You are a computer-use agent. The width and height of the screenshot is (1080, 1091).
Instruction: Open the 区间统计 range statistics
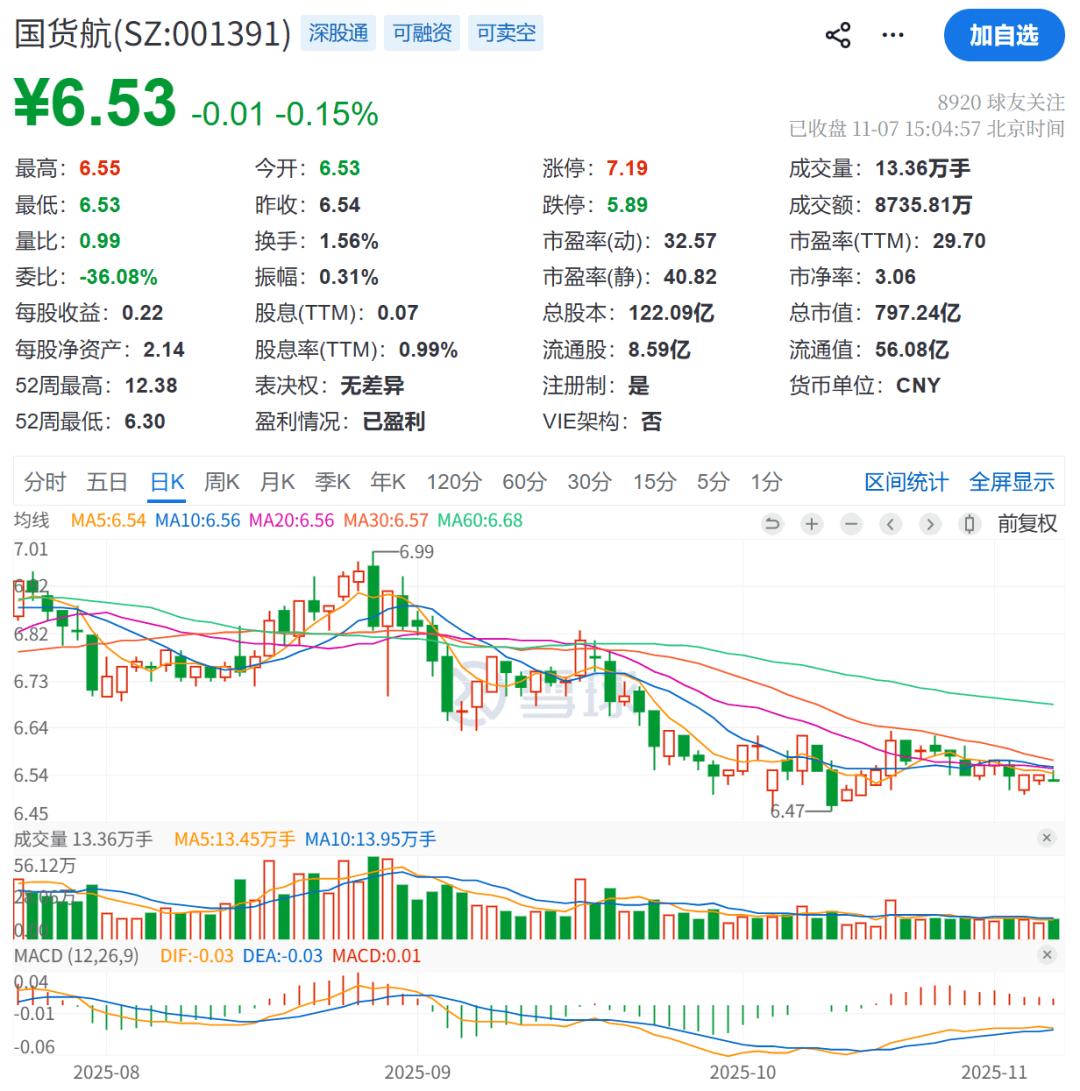click(906, 481)
